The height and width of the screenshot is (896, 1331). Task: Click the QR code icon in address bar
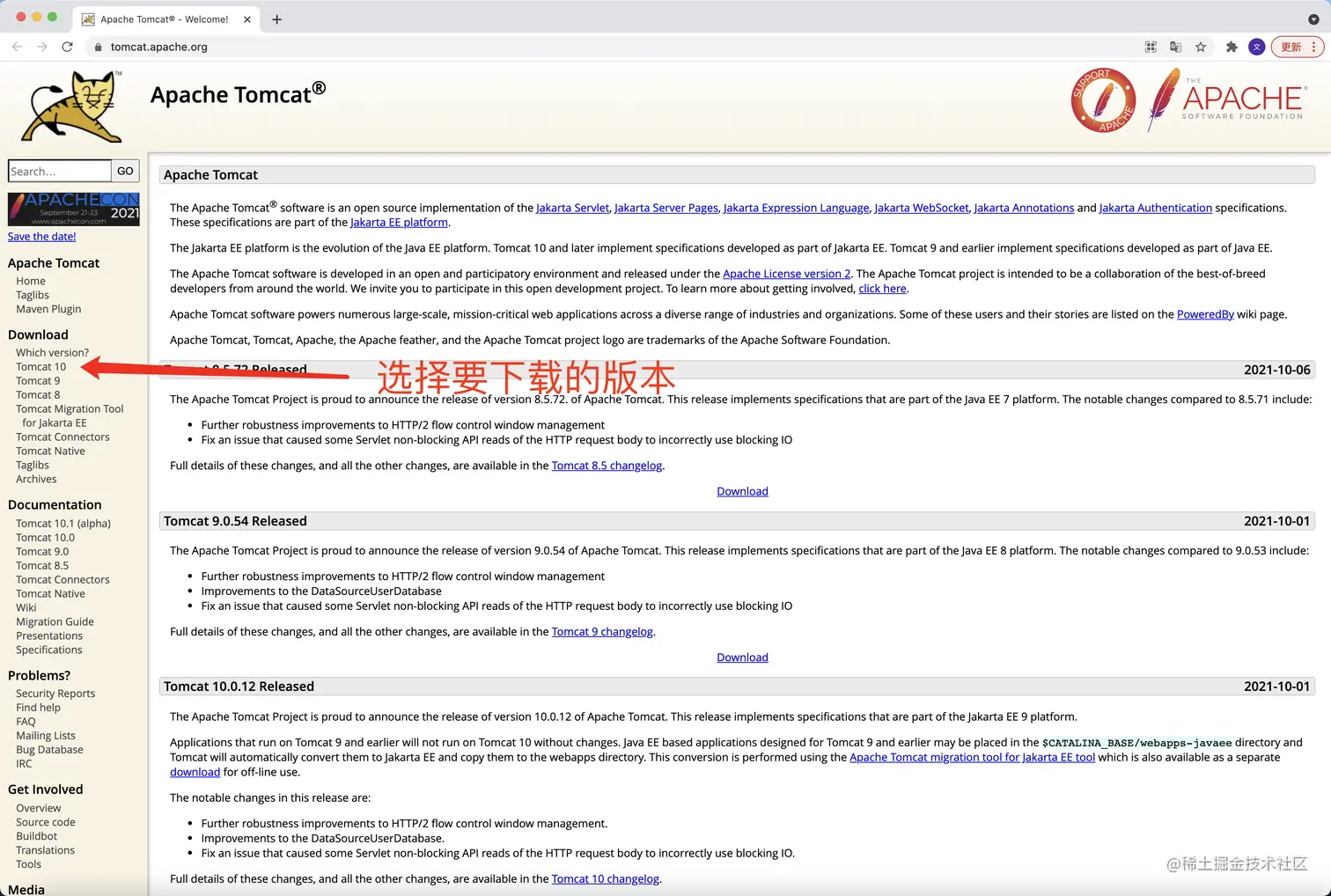(x=1151, y=48)
